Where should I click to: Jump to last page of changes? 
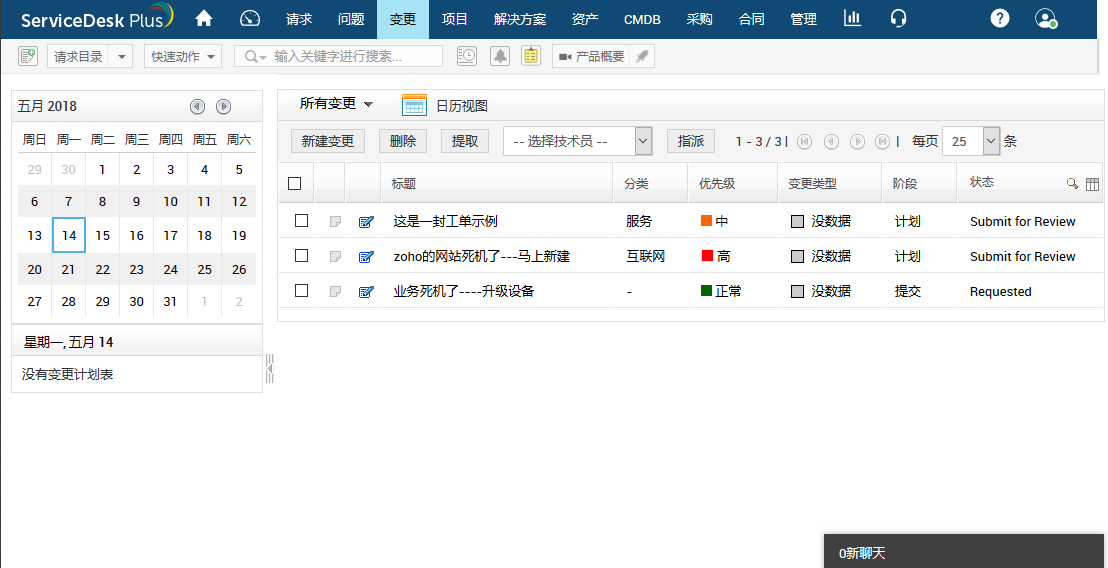click(883, 141)
